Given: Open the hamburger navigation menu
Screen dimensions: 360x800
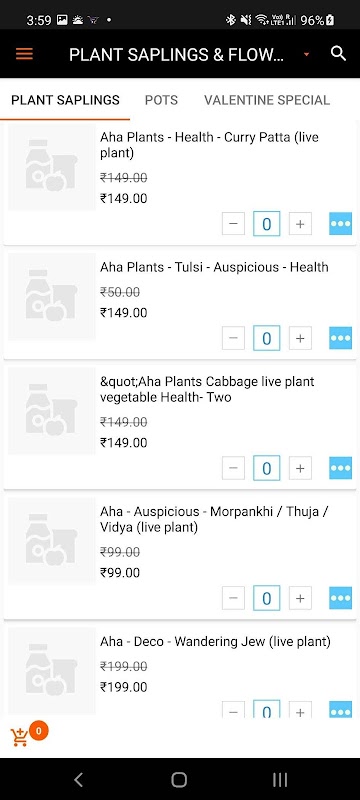Looking at the screenshot, I should (24, 54).
